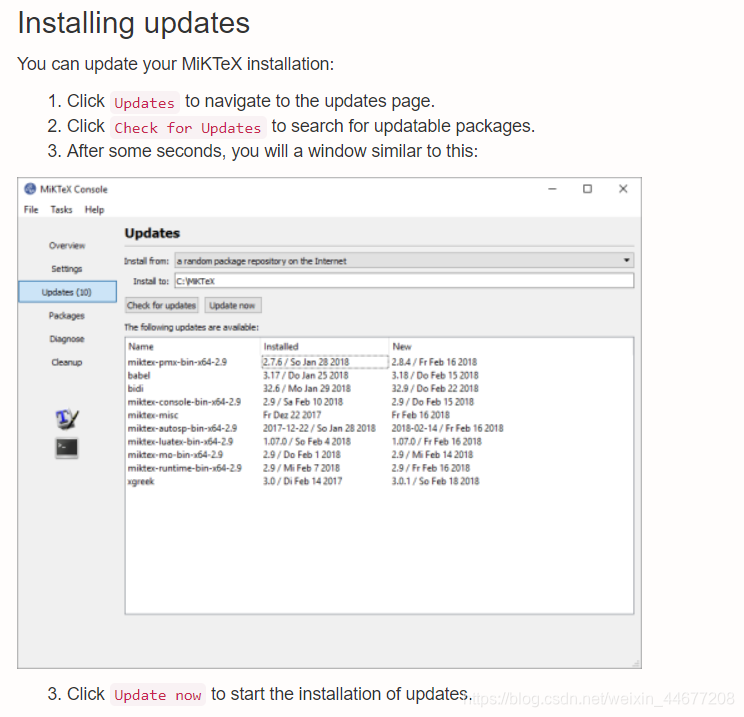Screen dimensions: 744x717
Task: Go to the Settings page
Action: click(x=67, y=269)
